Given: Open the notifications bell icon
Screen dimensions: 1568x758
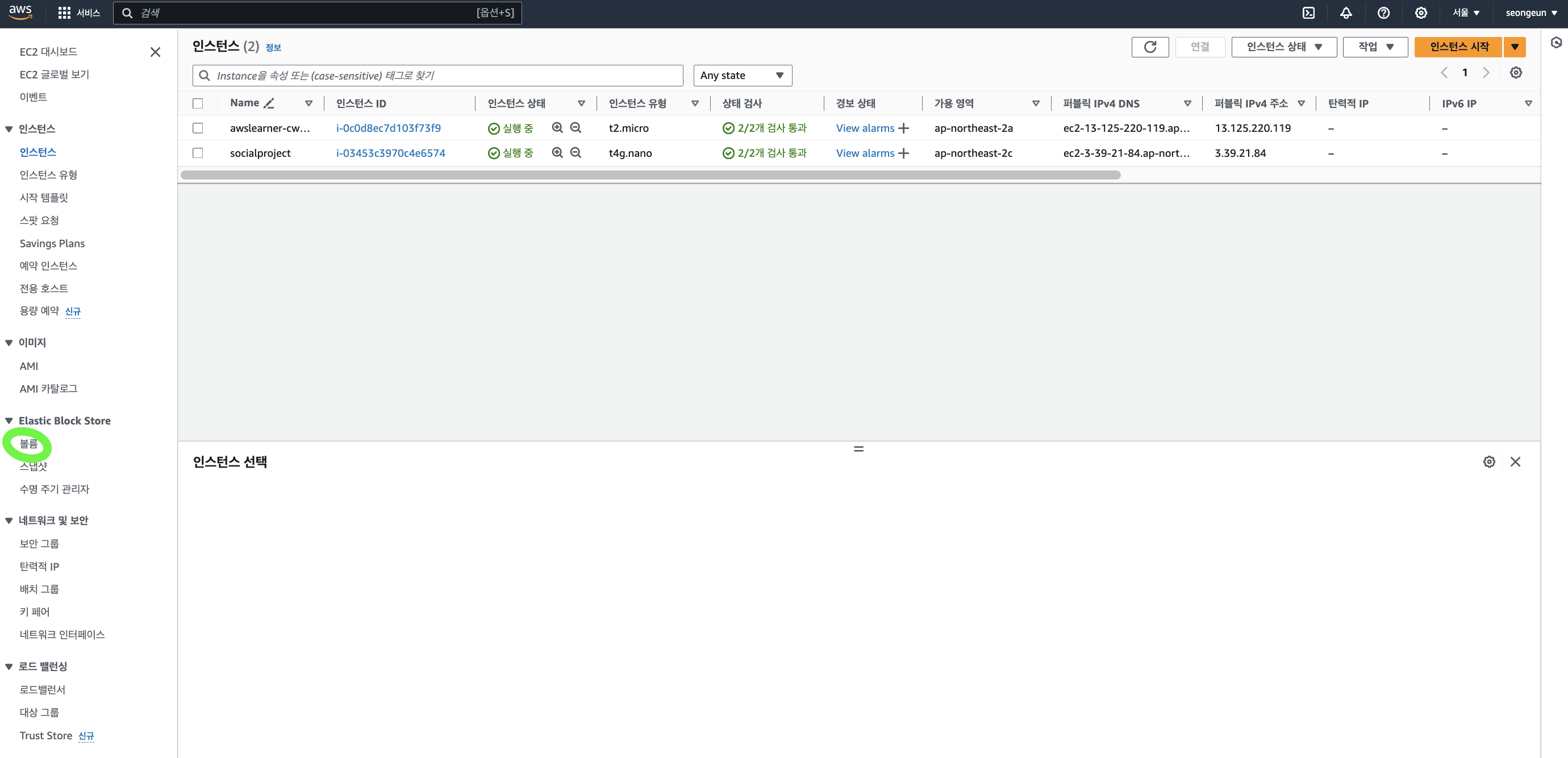Looking at the screenshot, I should coord(1346,13).
